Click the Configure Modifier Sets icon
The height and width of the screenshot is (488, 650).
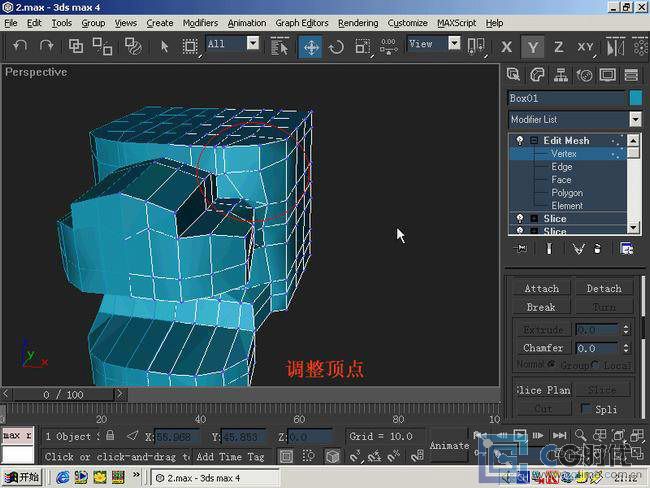point(626,248)
